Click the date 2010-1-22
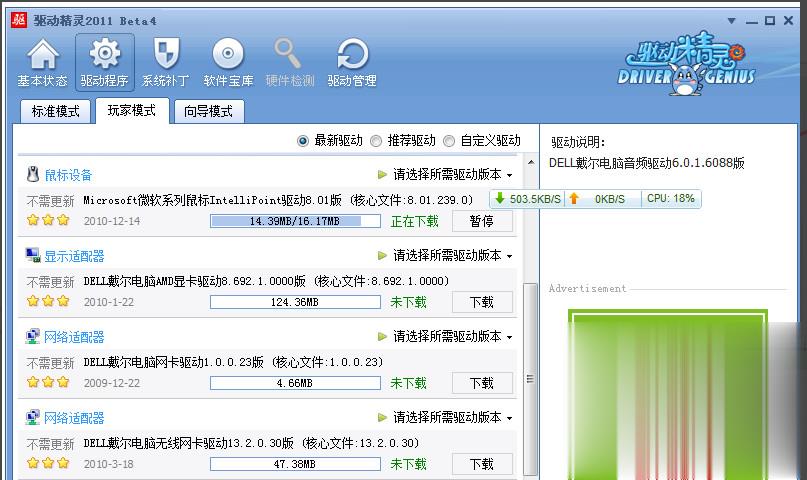The height and width of the screenshot is (480, 807). click(109, 302)
